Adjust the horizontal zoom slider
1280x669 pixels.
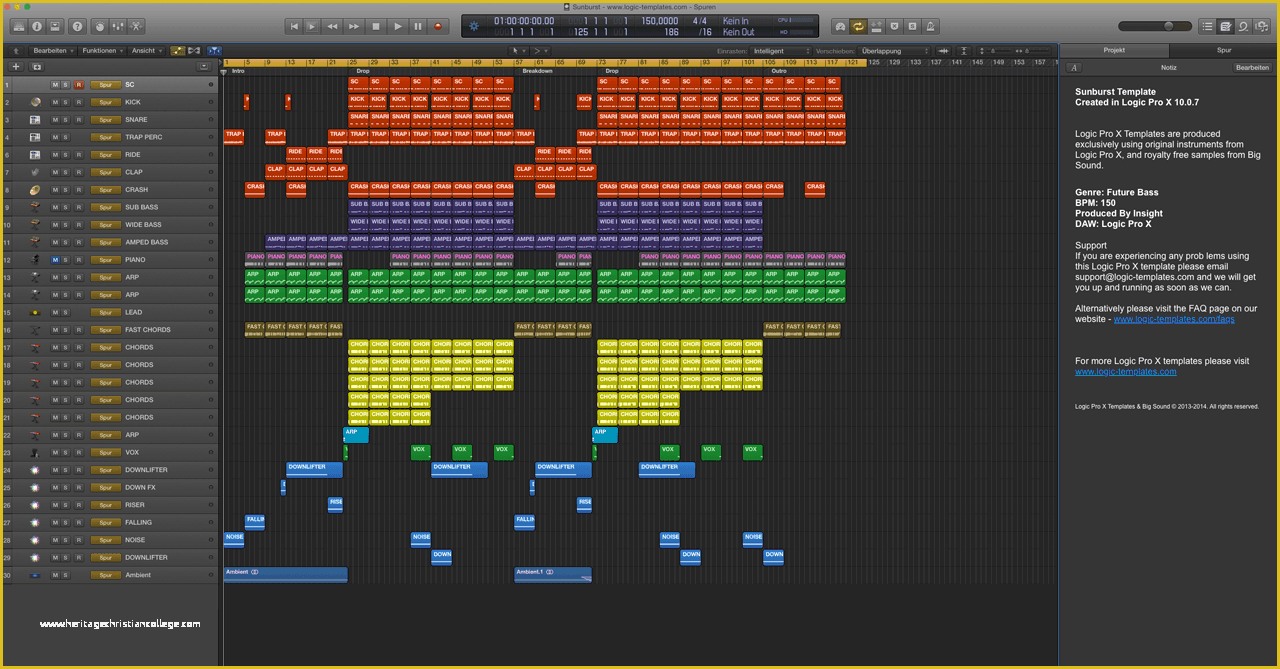coord(1038,50)
